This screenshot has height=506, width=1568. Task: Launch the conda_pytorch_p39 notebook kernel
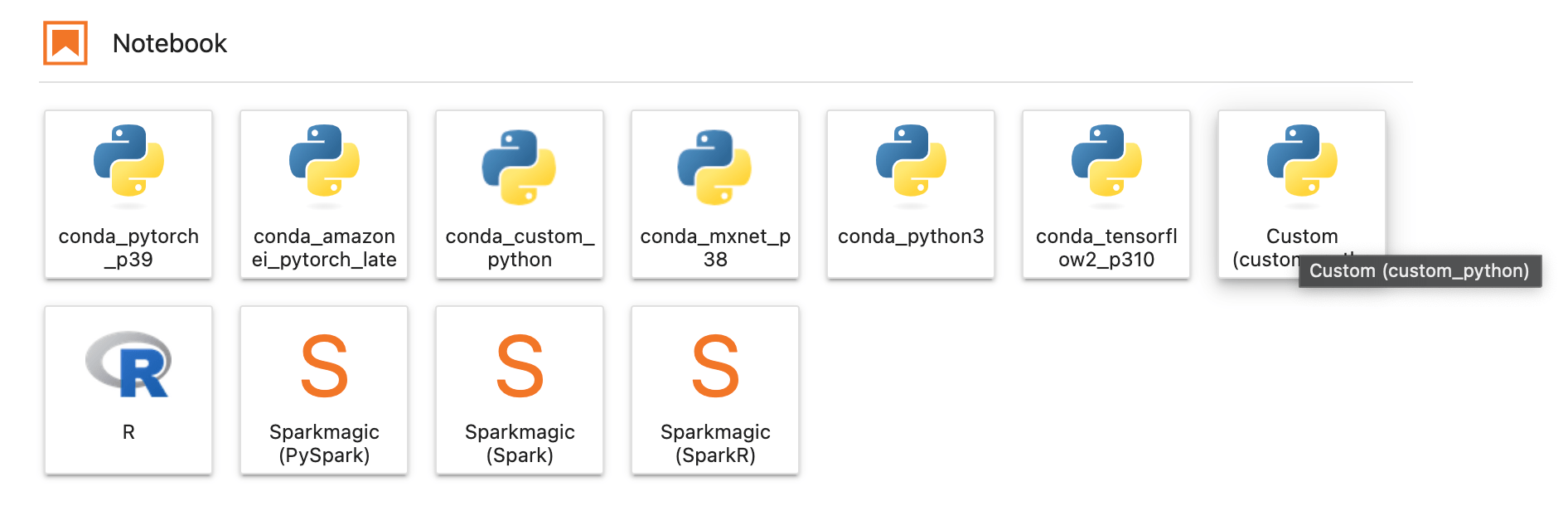click(128, 194)
